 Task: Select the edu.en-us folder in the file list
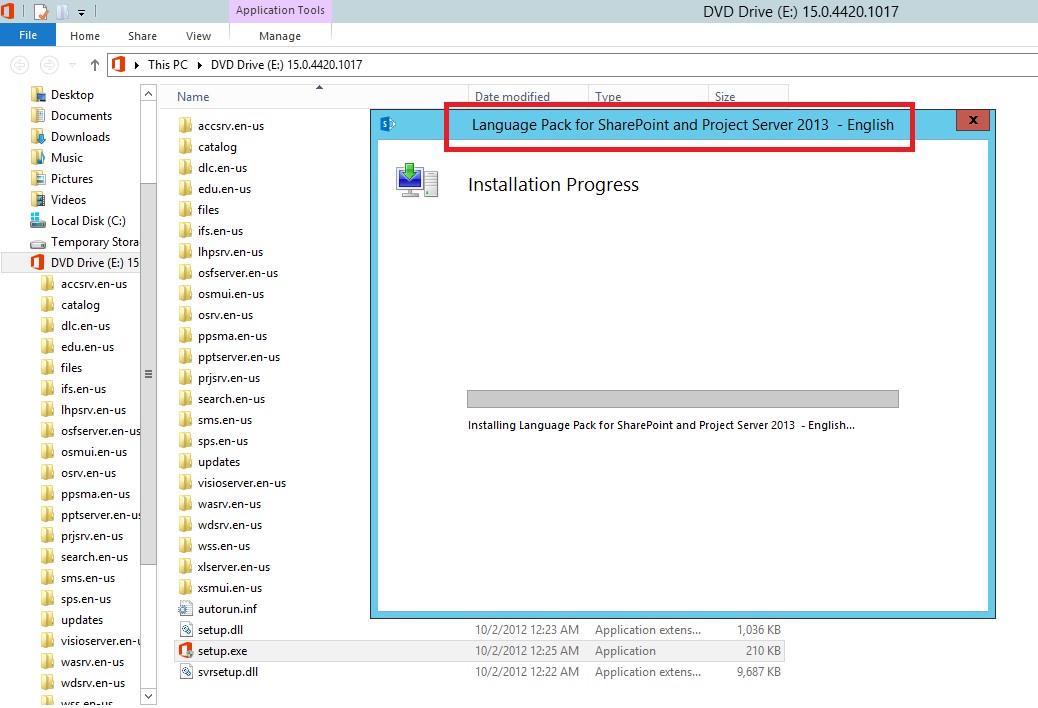point(224,189)
